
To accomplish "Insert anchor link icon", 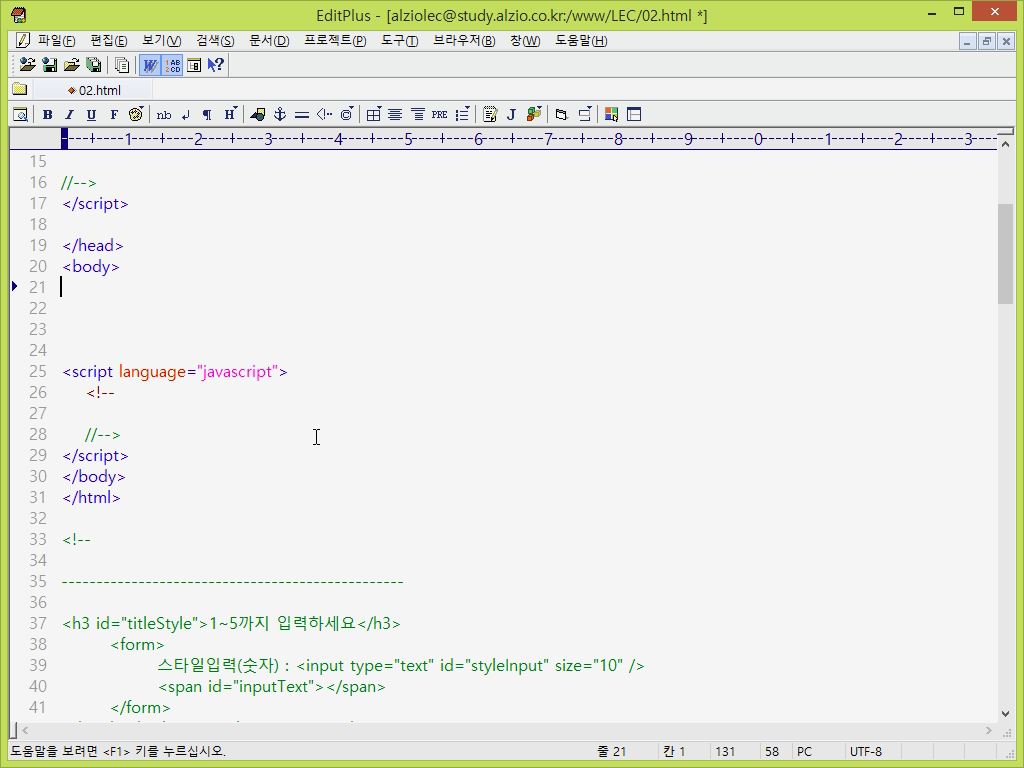I will coord(280,114).
